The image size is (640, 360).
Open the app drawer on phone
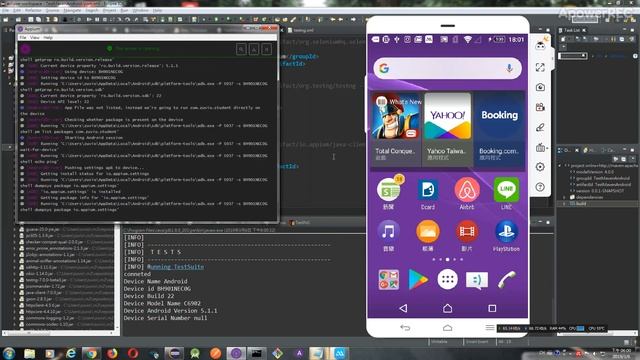(447, 280)
